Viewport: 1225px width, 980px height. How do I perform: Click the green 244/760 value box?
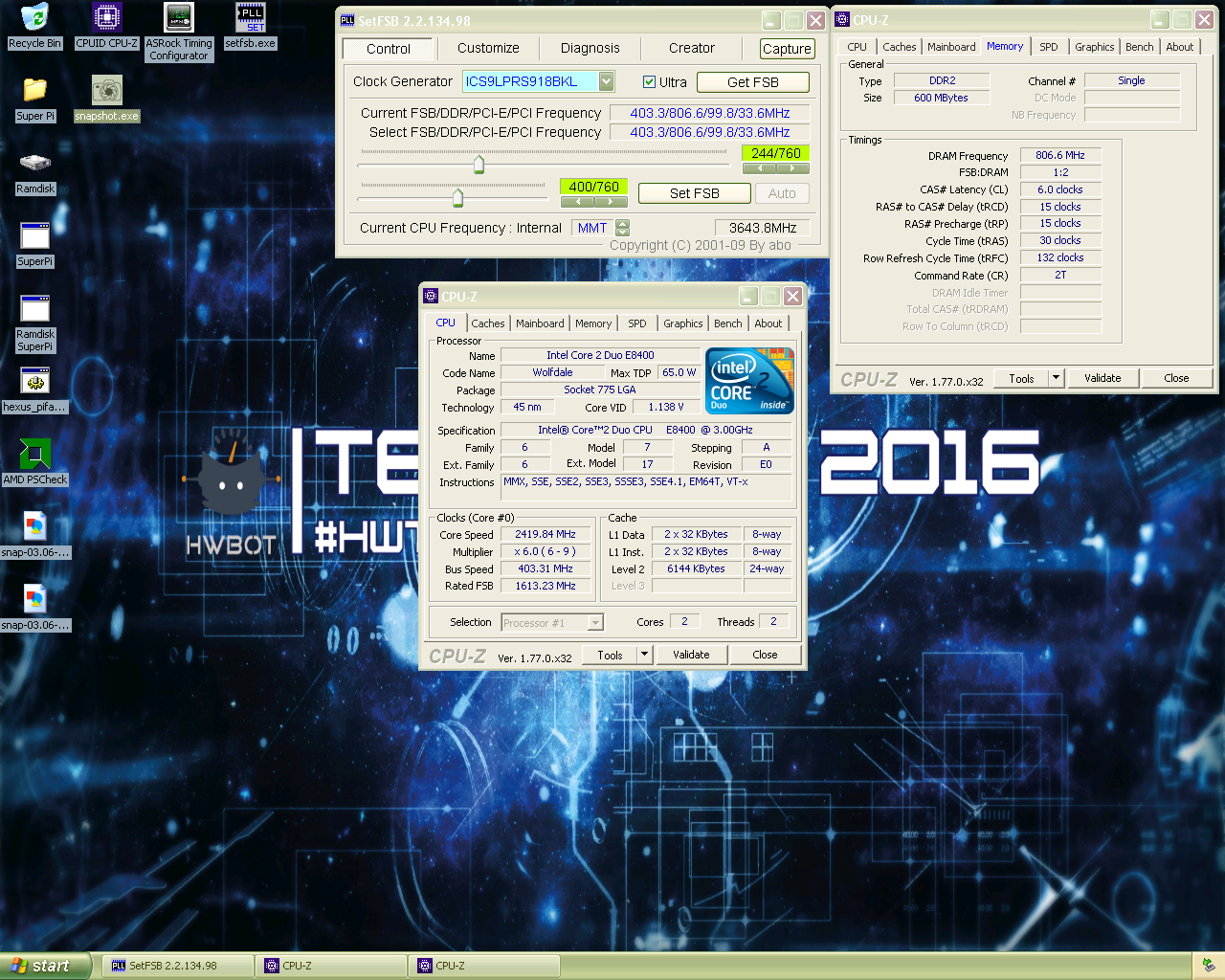775,153
